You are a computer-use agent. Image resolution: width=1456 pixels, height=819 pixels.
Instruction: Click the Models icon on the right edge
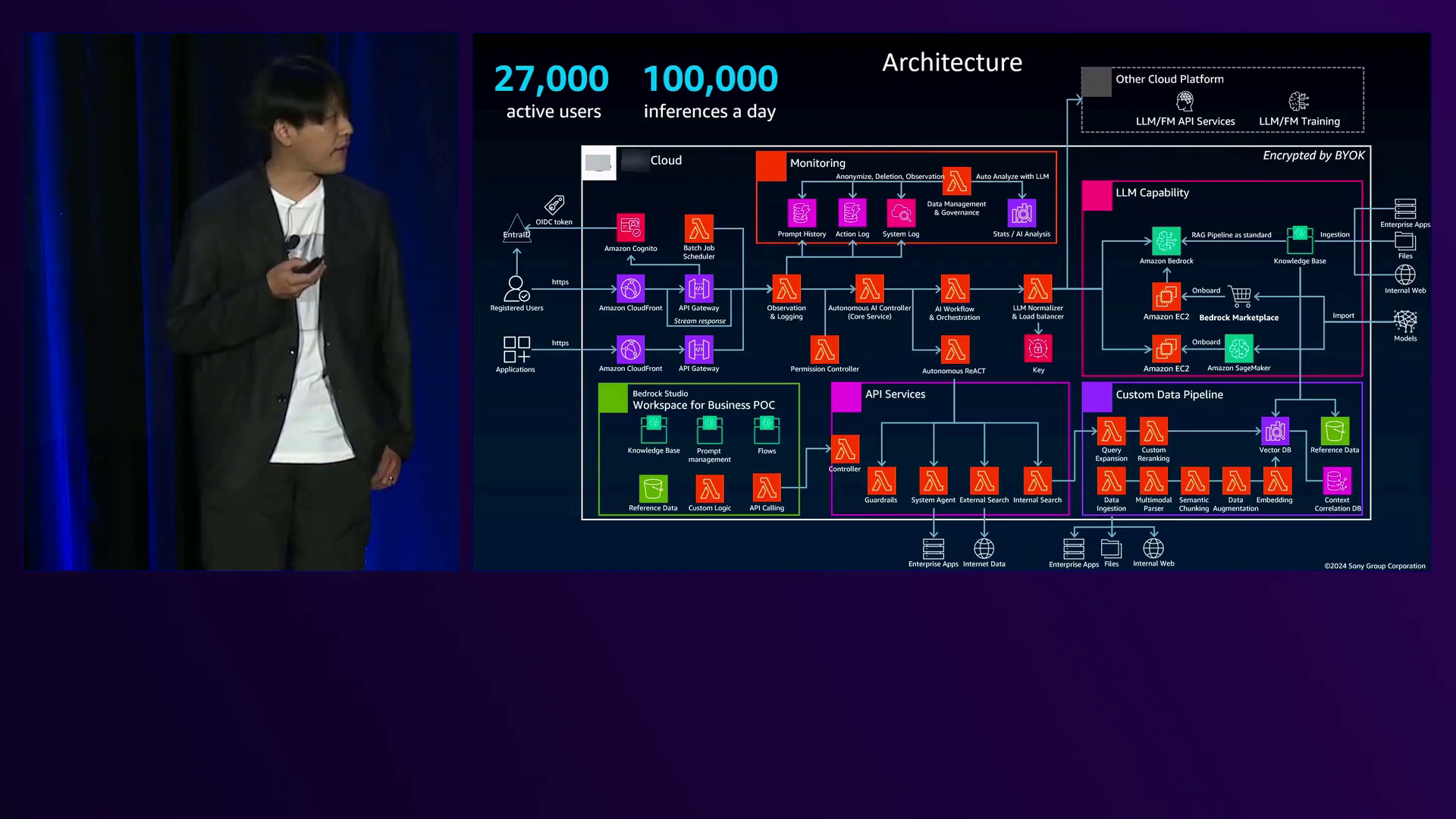1405,321
